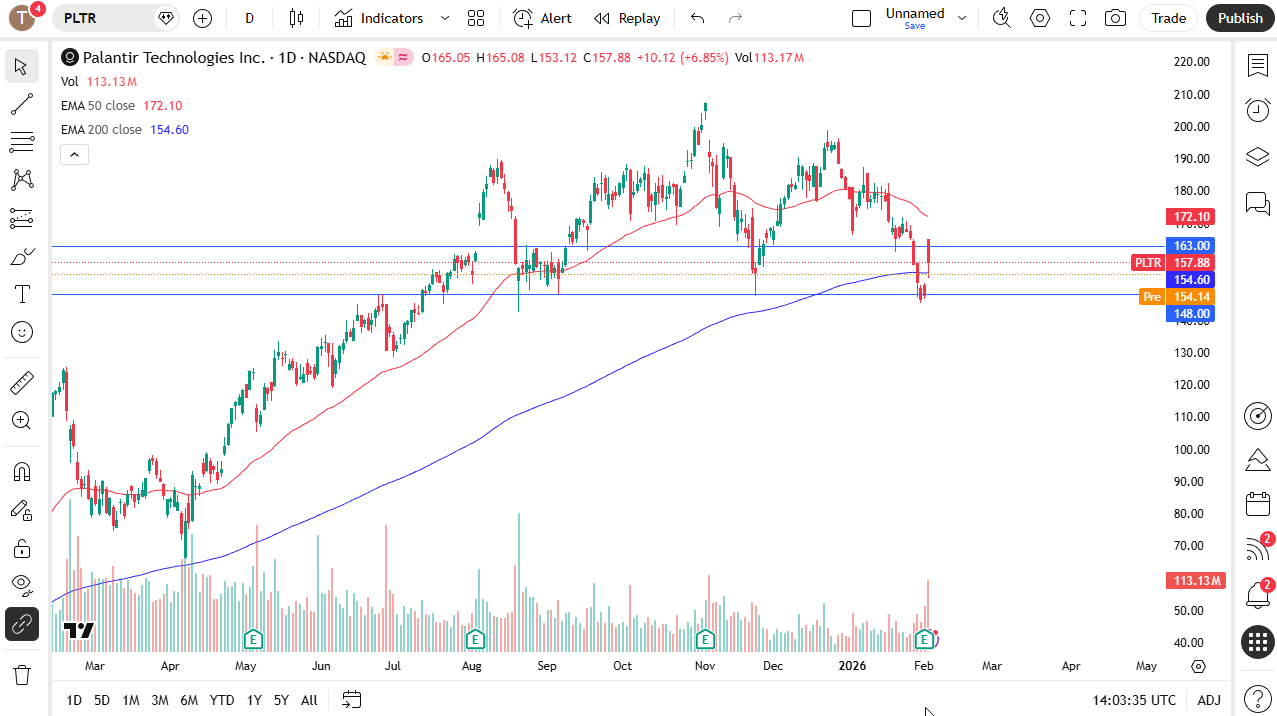Enter fullscreen mode

(x=1078, y=18)
